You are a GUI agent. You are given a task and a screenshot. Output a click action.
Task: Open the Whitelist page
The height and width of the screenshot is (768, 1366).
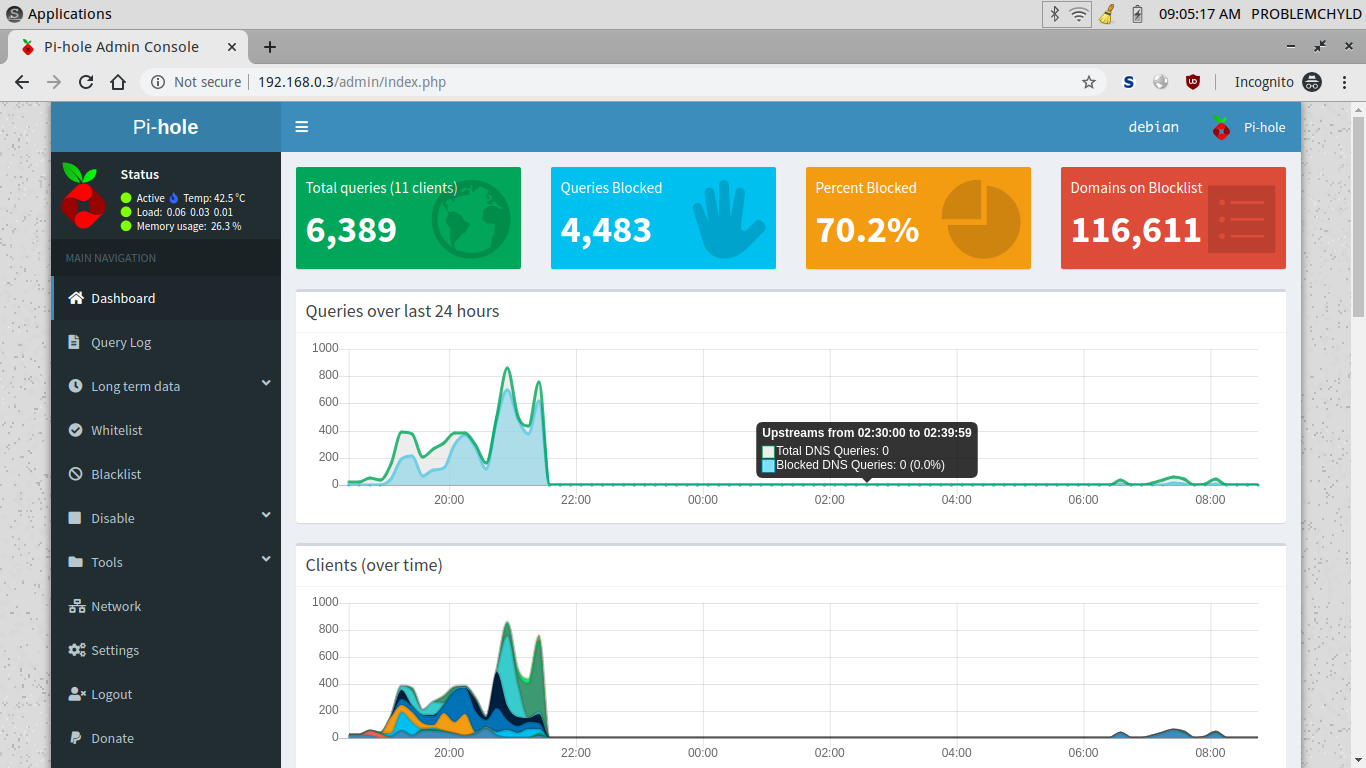click(x=166, y=430)
